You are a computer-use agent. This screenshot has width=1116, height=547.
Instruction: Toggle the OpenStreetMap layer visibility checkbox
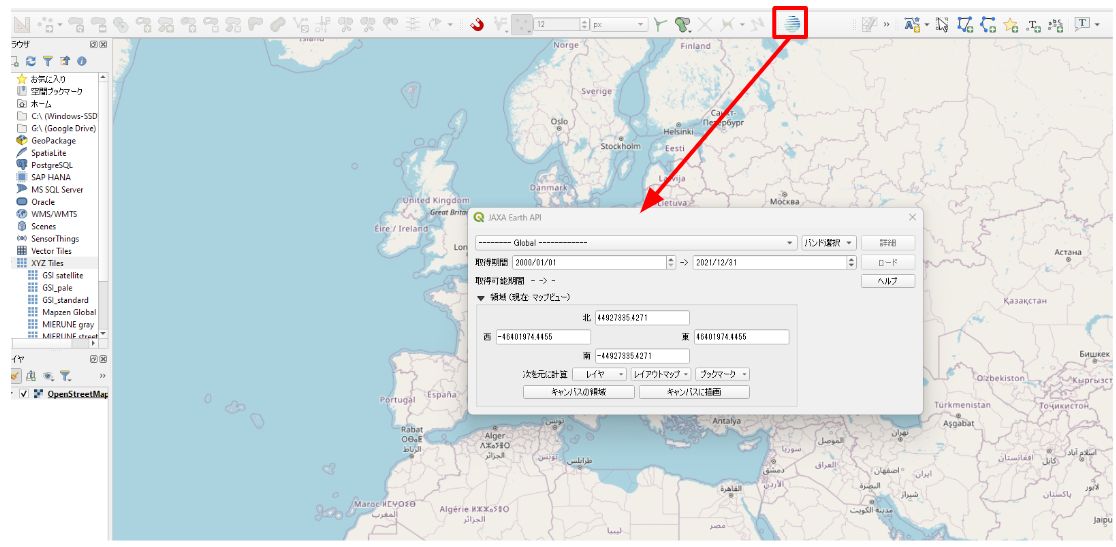point(24,394)
